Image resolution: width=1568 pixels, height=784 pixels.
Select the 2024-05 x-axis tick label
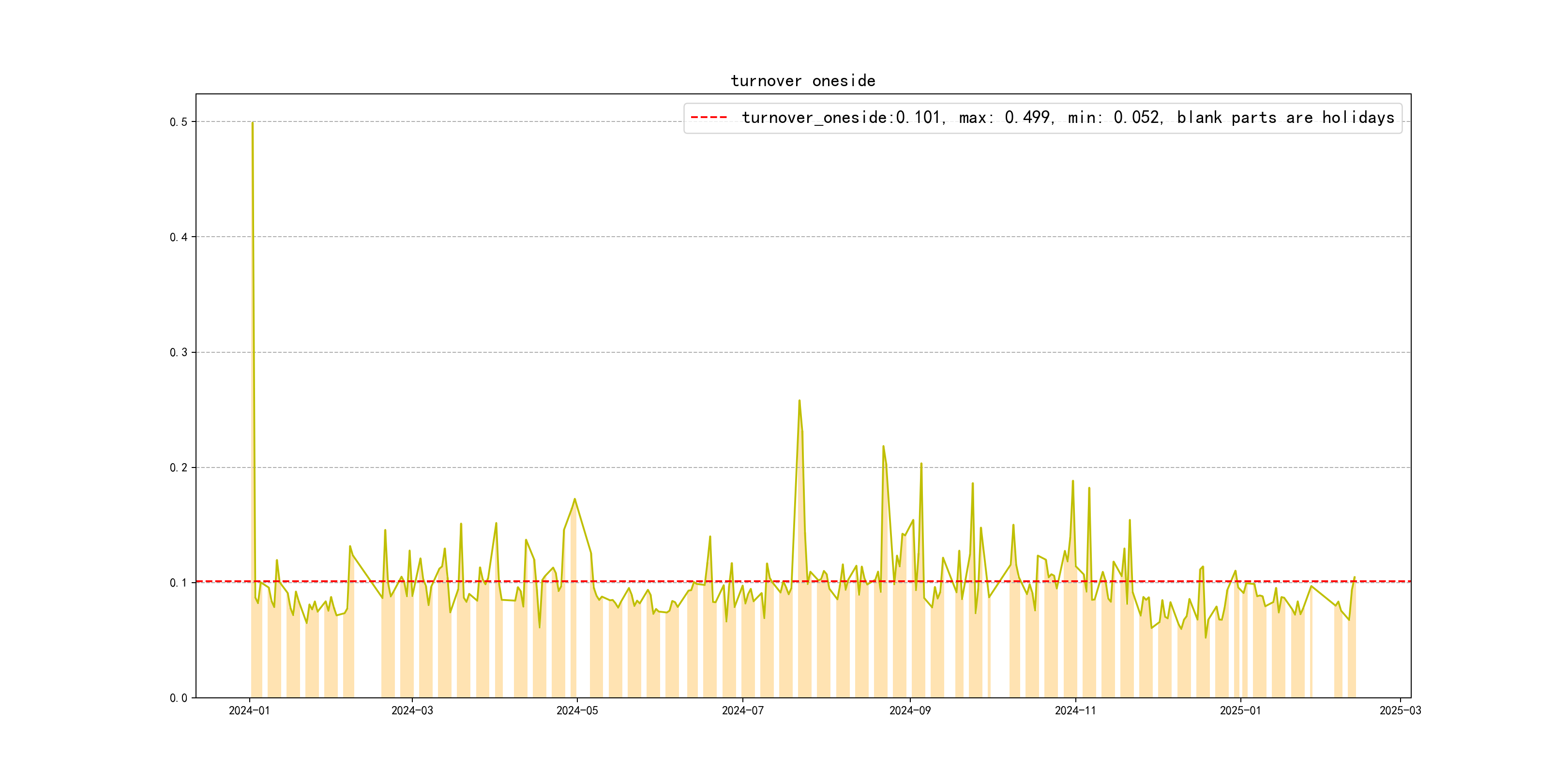(577, 710)
